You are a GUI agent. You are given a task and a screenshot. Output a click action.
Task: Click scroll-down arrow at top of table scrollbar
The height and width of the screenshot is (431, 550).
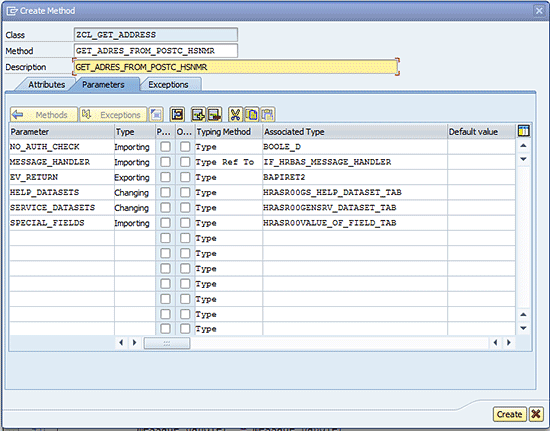click(523, 159)
